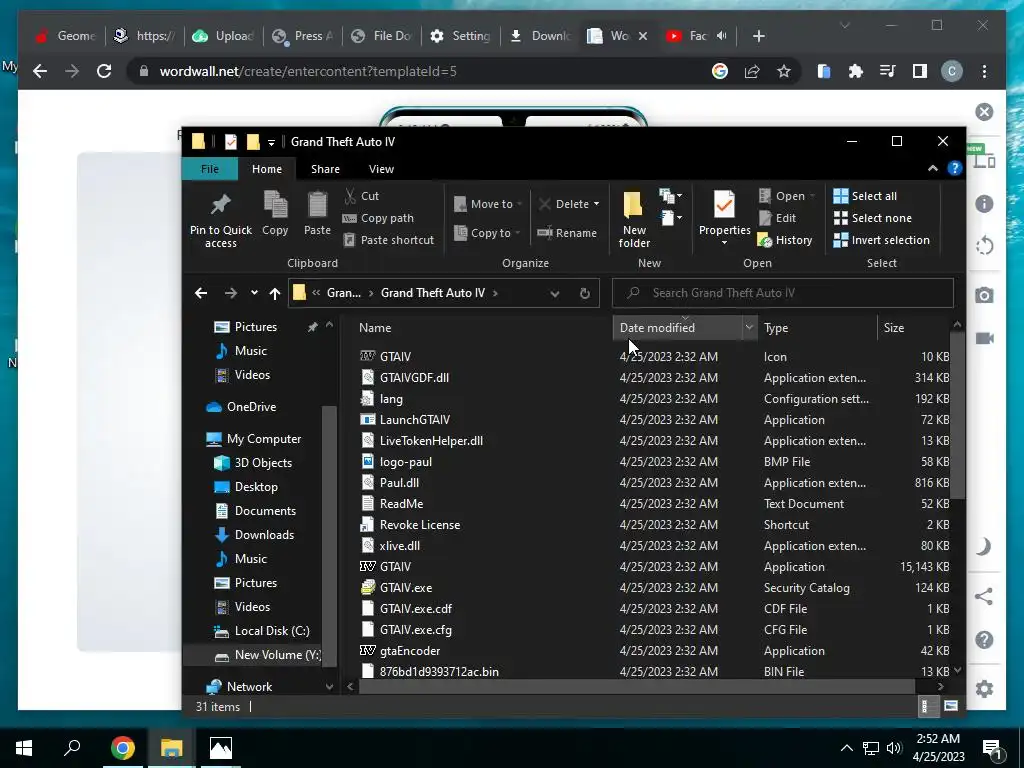1024x768 pixels.
Task: Open the Move to dropdown
Action: click(x=488, y=204)
